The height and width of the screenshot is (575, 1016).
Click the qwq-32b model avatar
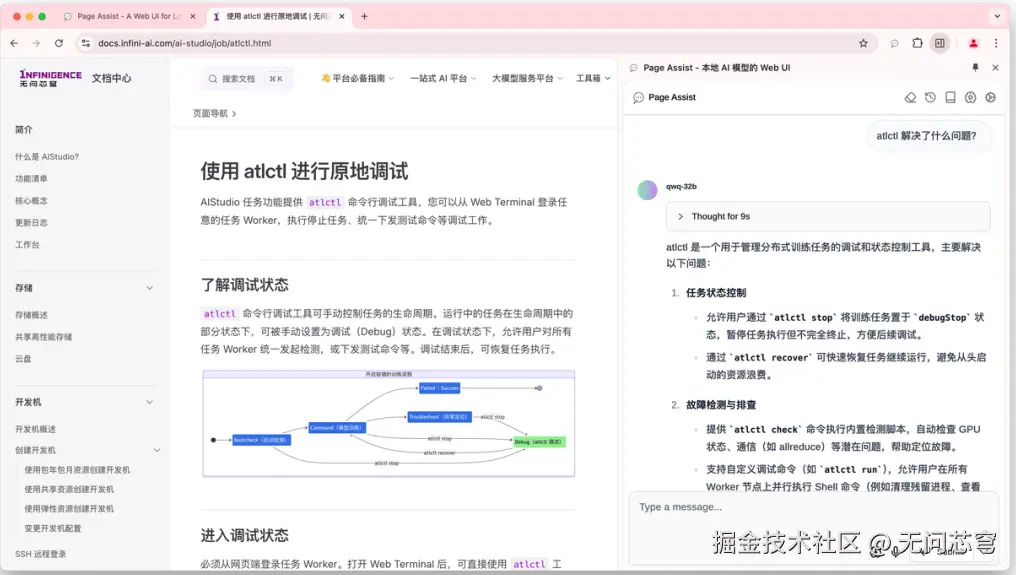647,190
